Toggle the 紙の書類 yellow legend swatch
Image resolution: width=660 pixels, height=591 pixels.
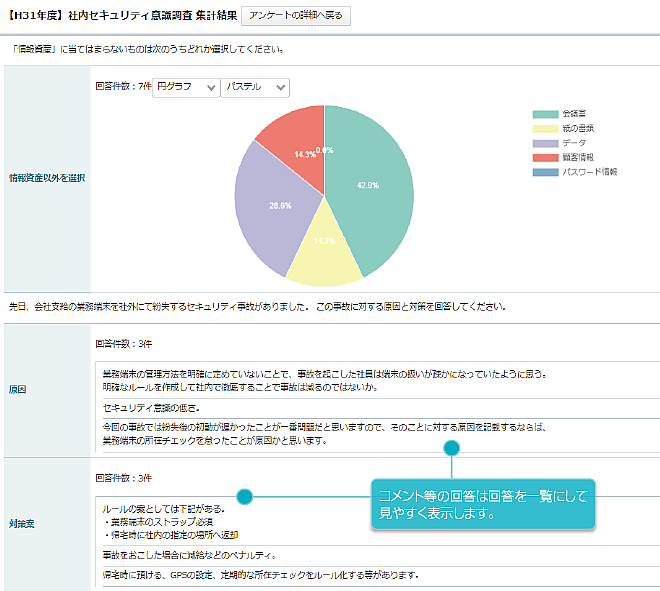pos(545,129)
